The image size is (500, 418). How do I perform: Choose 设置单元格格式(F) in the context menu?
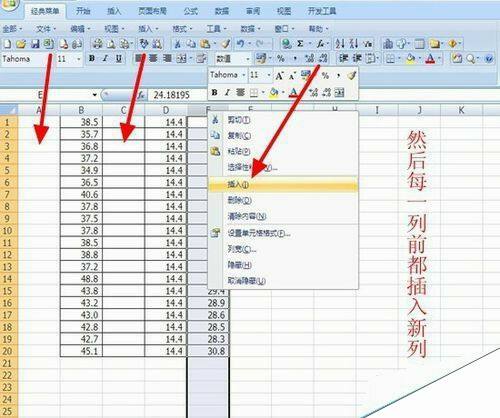[x=283, y=233]
